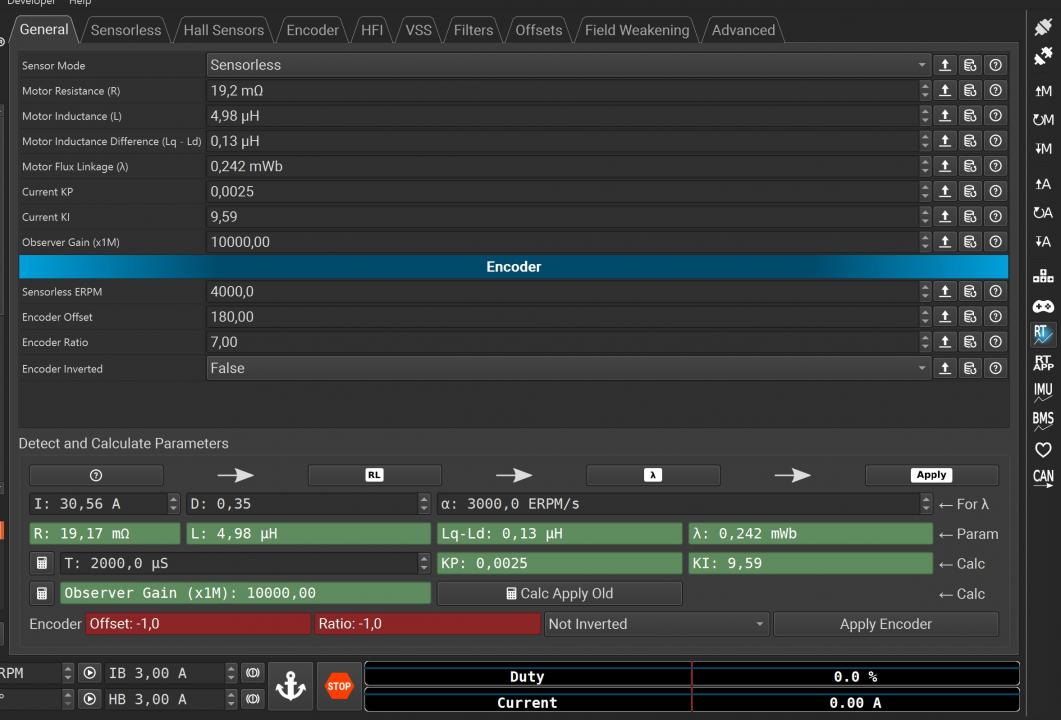The width and height of the screenshot is (1061, 720).
Task: Expand the Encoder Inverted dropdown
Action: tap(568, 368)
